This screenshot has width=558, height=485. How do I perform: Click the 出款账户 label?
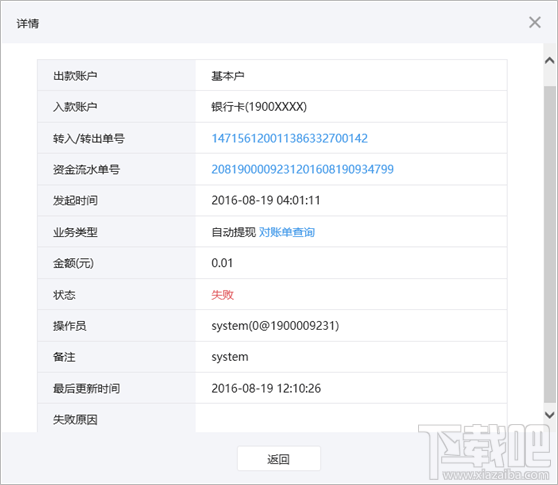pyautogui.click(x=75, y=76)
